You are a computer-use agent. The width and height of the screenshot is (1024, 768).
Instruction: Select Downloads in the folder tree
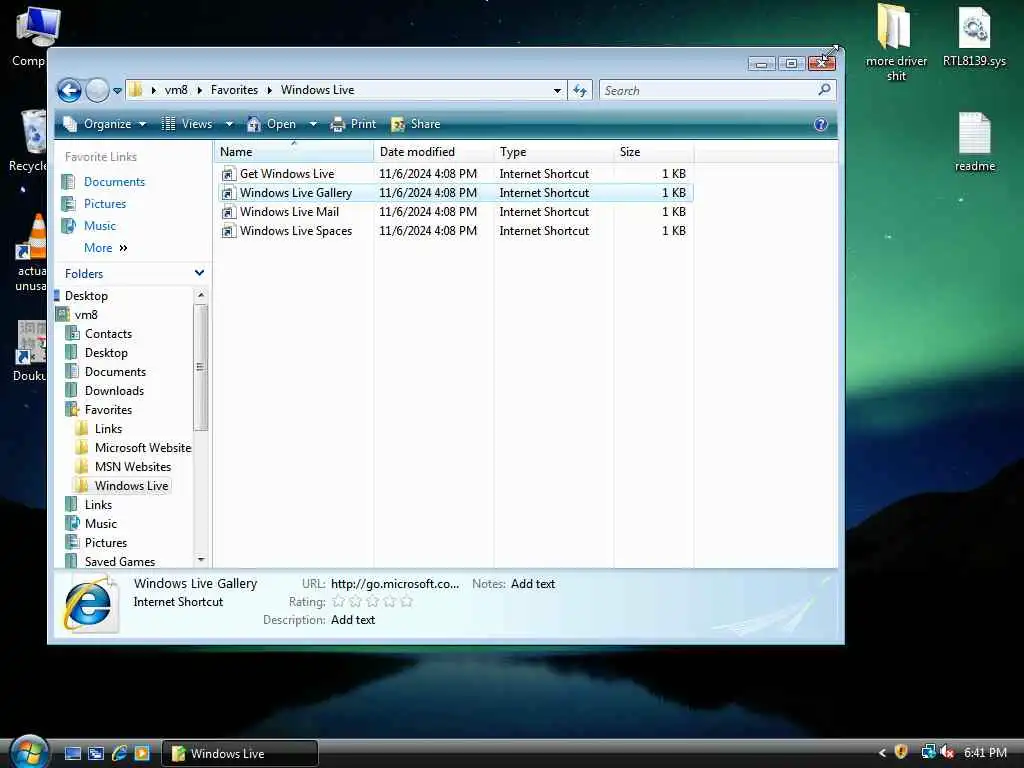114,391
